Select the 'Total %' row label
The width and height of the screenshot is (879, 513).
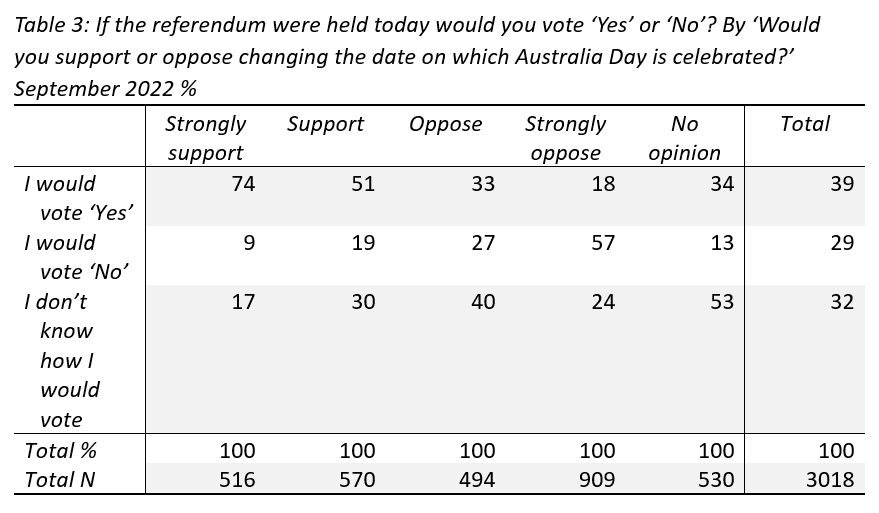[x=61, y=450]
